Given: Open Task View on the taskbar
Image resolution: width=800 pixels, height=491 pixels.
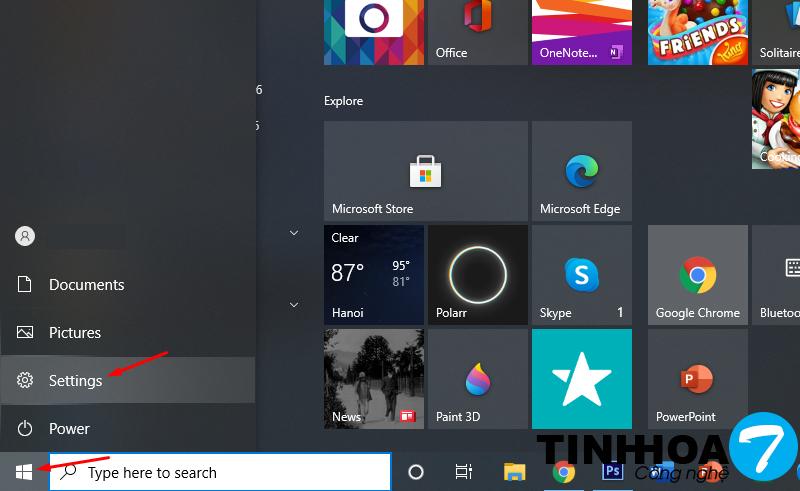Looking at the screenshot, I should pos(464,472).
